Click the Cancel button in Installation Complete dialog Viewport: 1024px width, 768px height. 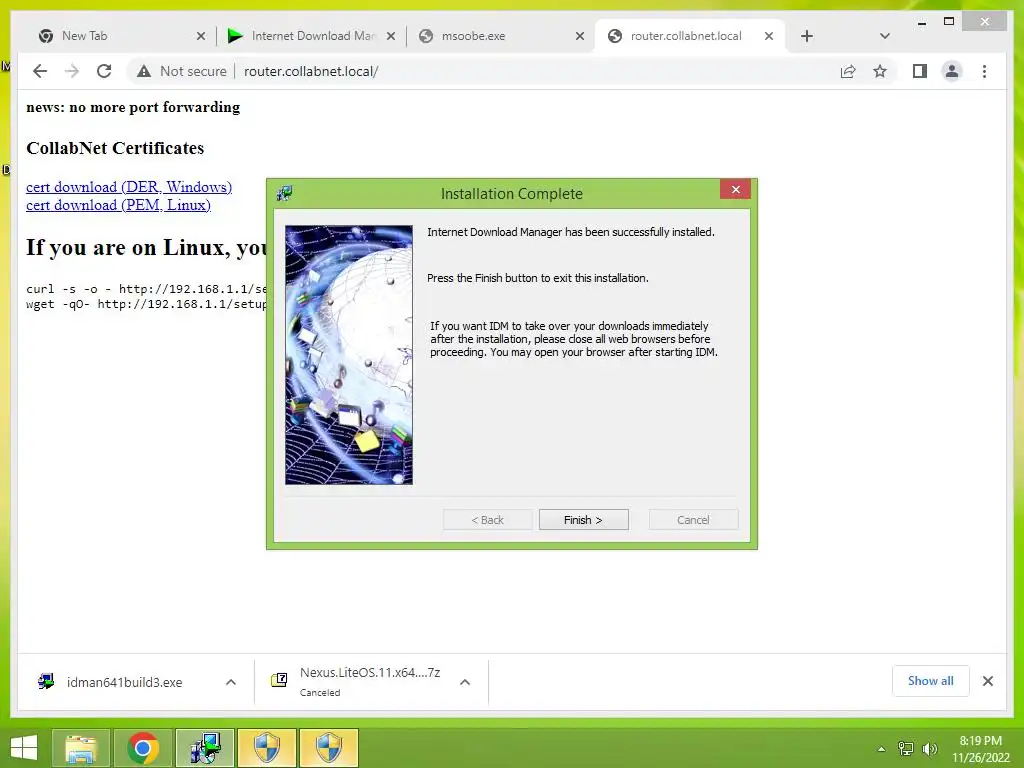693,520
